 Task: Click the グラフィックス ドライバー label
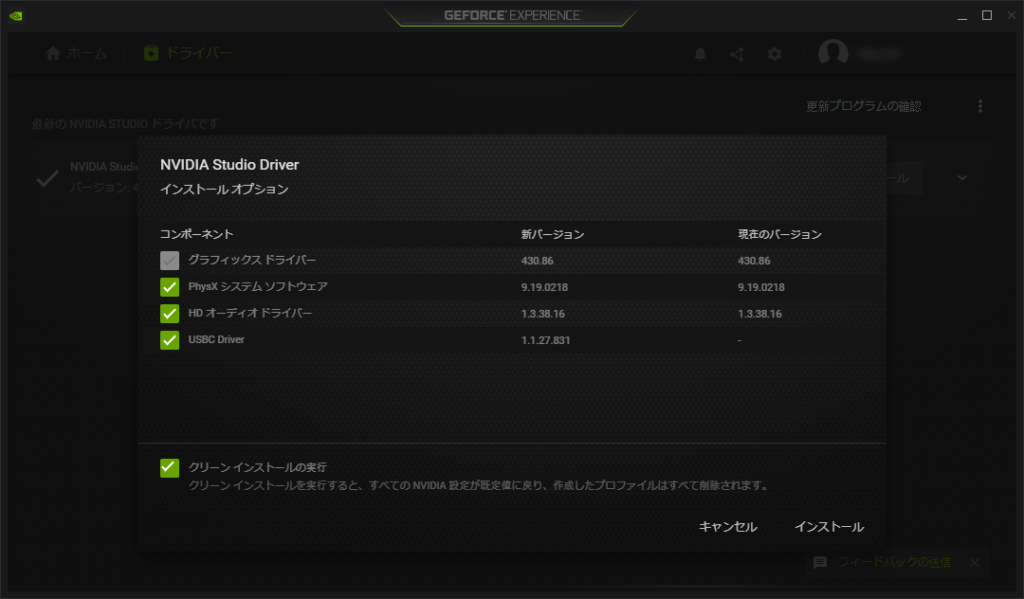coord(252,260)
